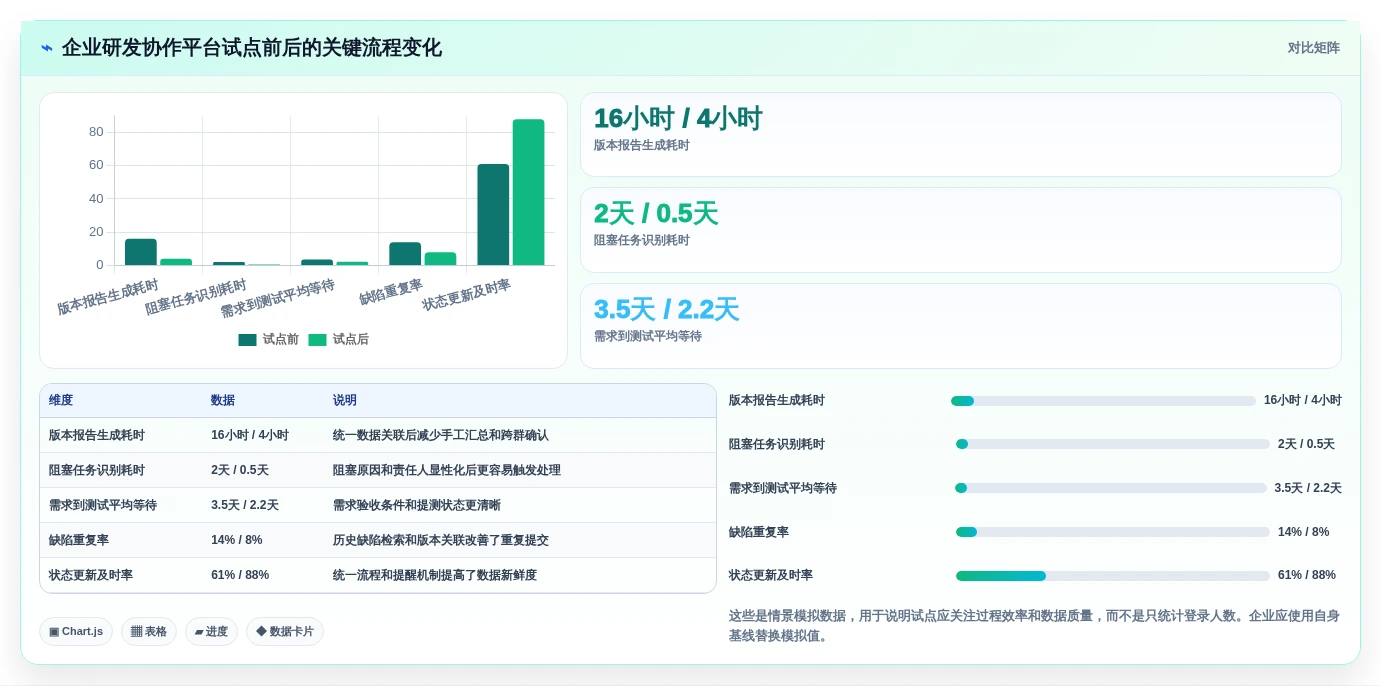Click chart axis label 缺陷重复率

[391, 292]
